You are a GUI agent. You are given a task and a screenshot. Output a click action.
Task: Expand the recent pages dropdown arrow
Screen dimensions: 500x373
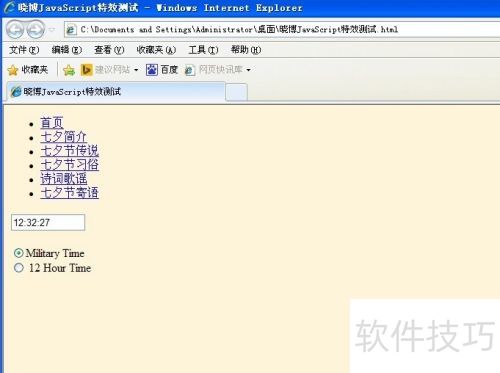click(x=52, y=30)
